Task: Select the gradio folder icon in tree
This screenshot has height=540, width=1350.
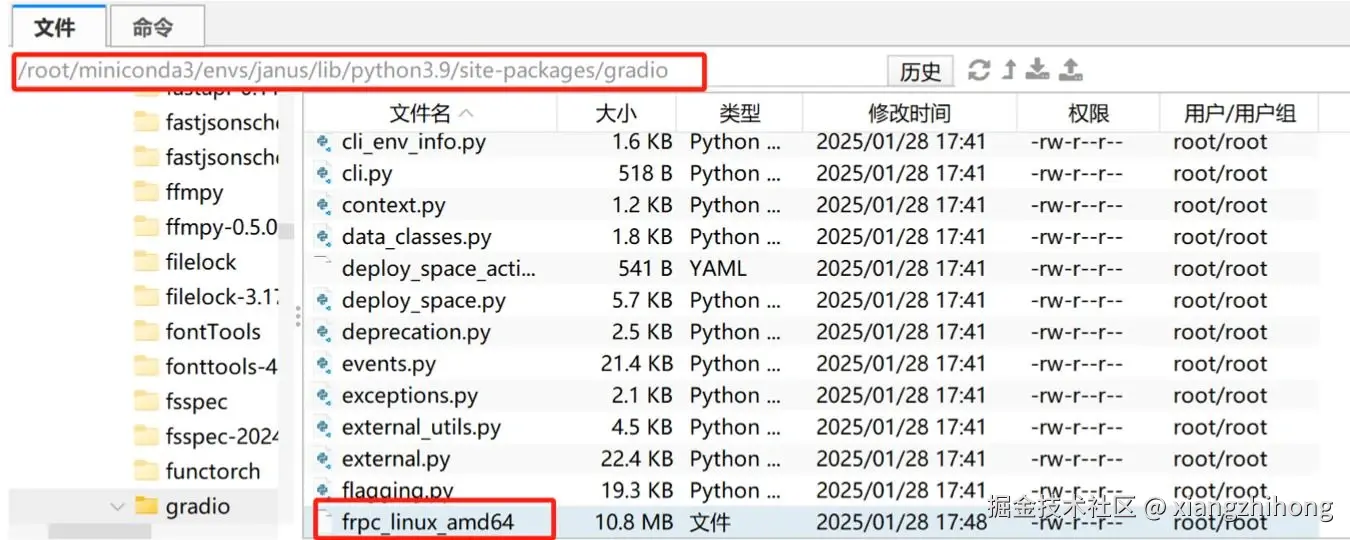Action: coord(147,506)
